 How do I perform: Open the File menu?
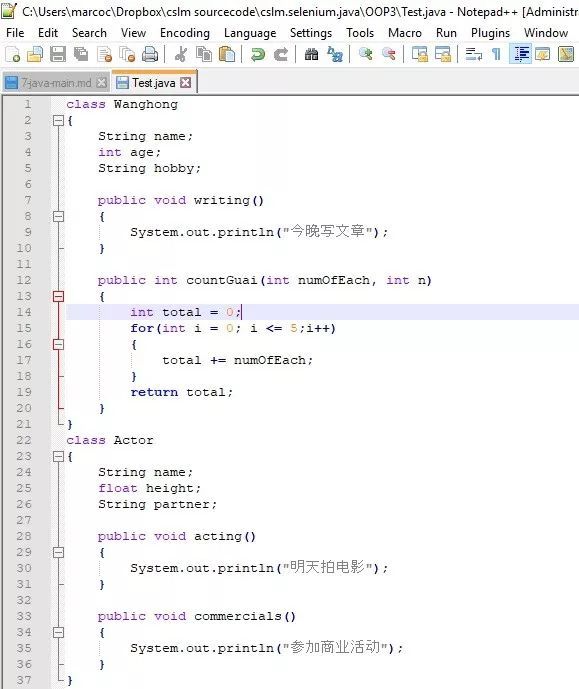pos(15,33)
